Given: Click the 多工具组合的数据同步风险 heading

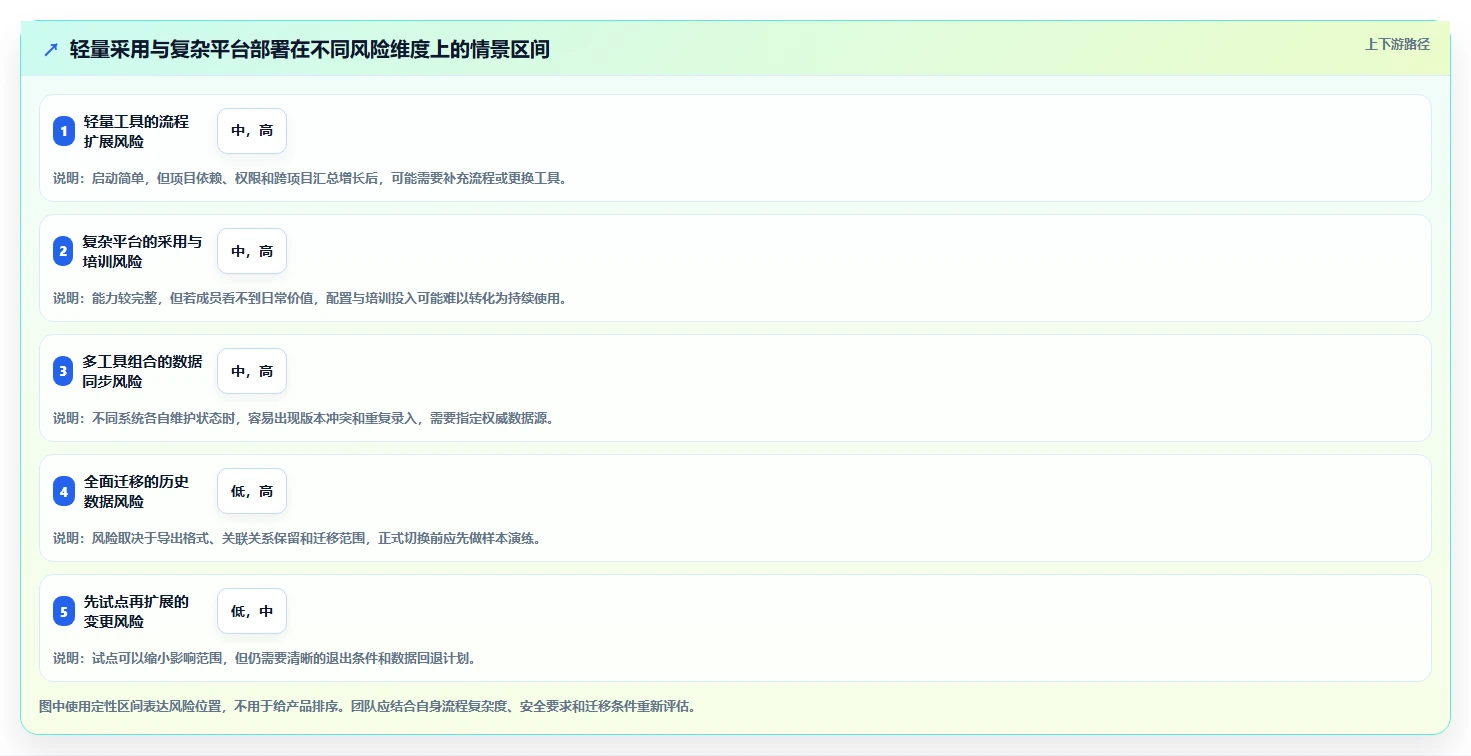Looking at the screenshot, I should click(142, 371).
